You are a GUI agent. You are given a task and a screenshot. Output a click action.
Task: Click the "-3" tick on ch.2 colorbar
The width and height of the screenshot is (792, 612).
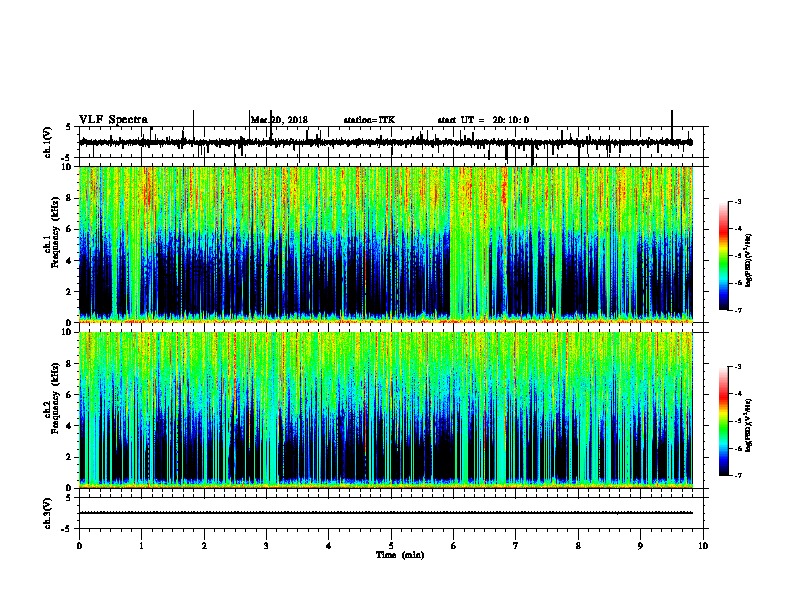pos(738,367)
